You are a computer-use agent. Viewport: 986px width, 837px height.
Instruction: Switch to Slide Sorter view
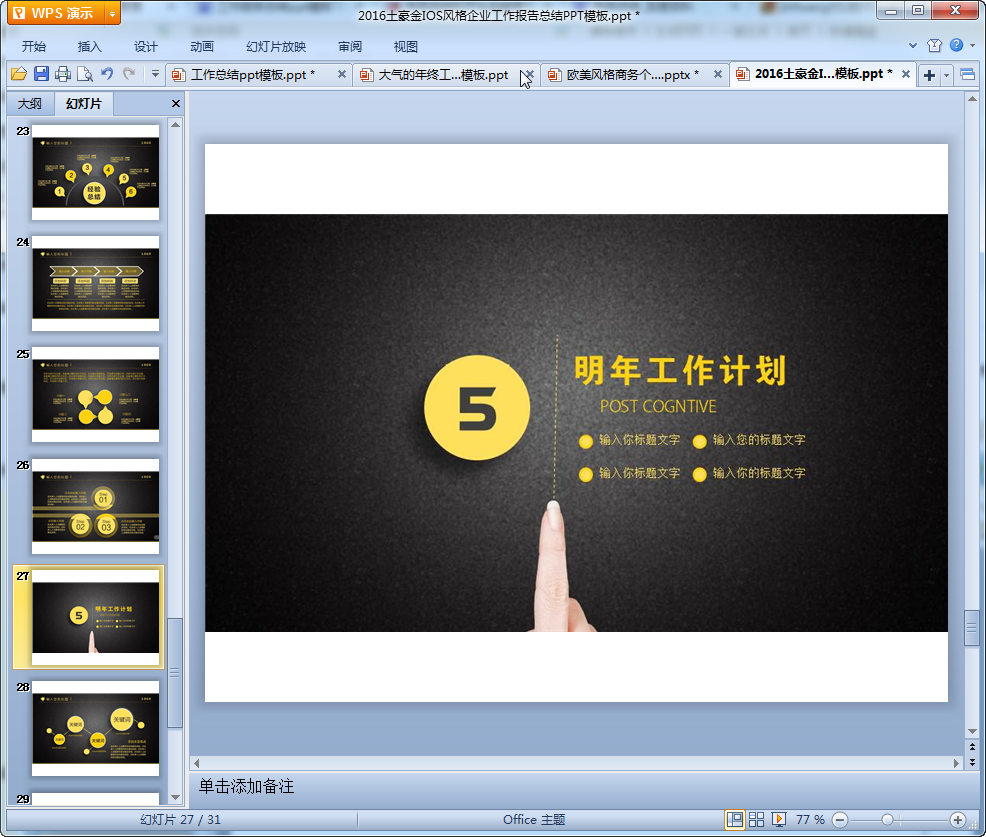click(757, 819)
